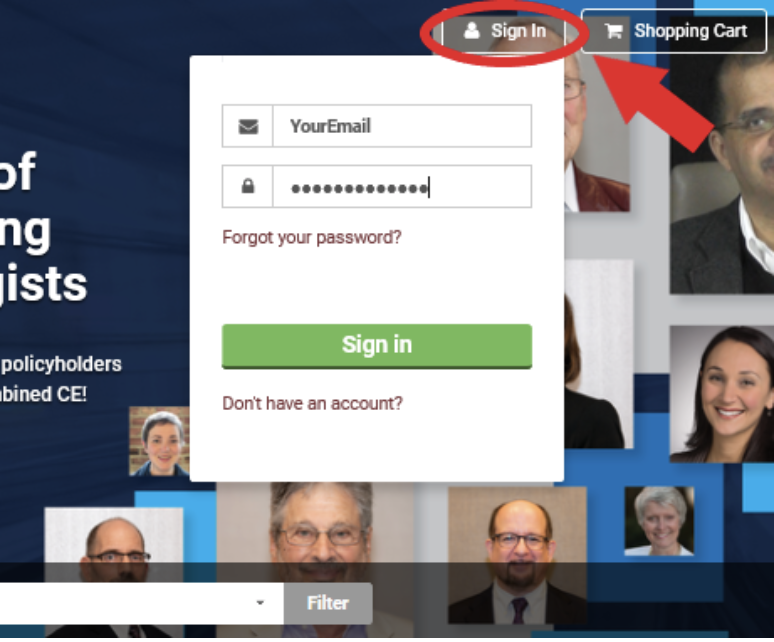Expand the dropdown arrow beside Filter
Screen dimensions: 774x642
260,603
